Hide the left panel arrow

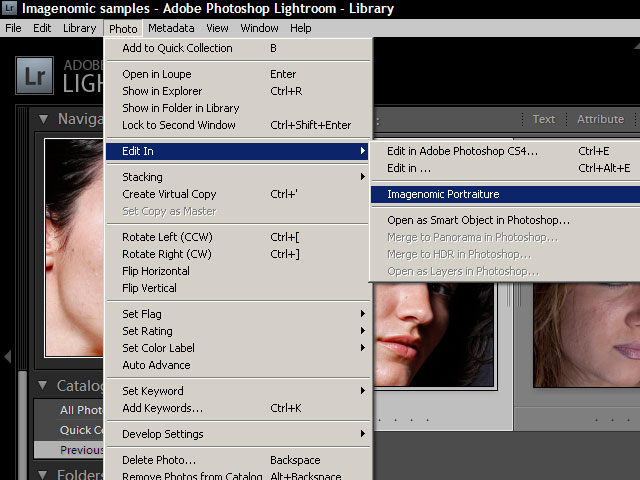pos(8,356)
